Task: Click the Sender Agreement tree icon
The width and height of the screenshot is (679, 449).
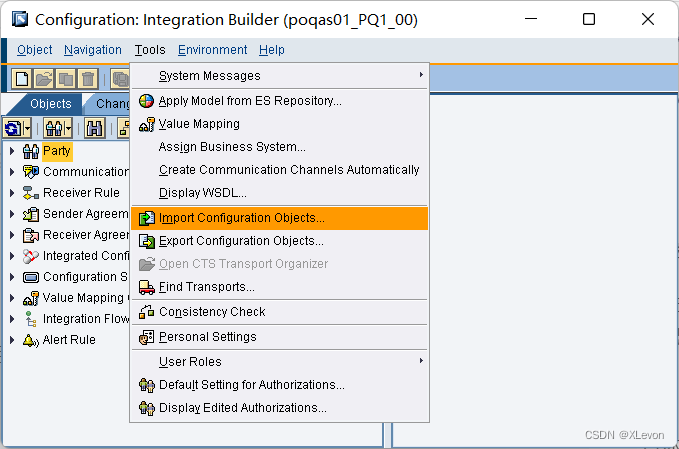Action: pos(31,214)
